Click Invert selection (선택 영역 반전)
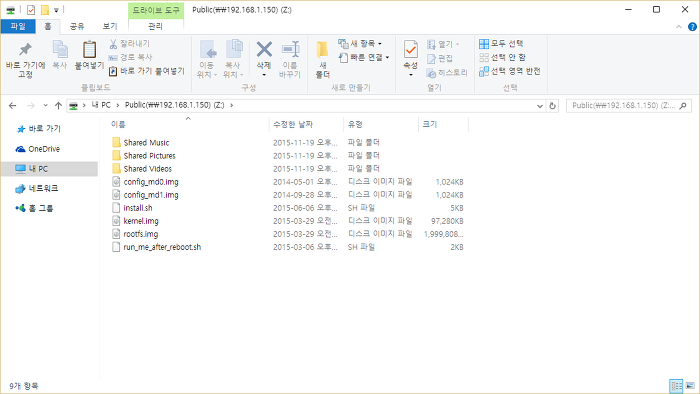Image resolution: width=700 pixels, height=394 pixels. [509, 71]
